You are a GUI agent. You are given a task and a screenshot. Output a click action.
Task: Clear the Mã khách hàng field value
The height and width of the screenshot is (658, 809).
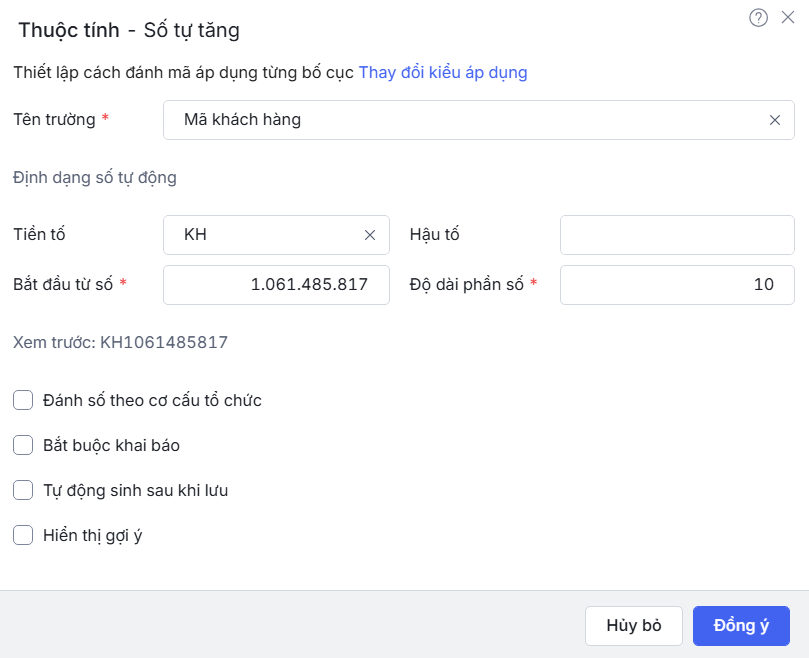pyautogui.click(x=775, y=120)
